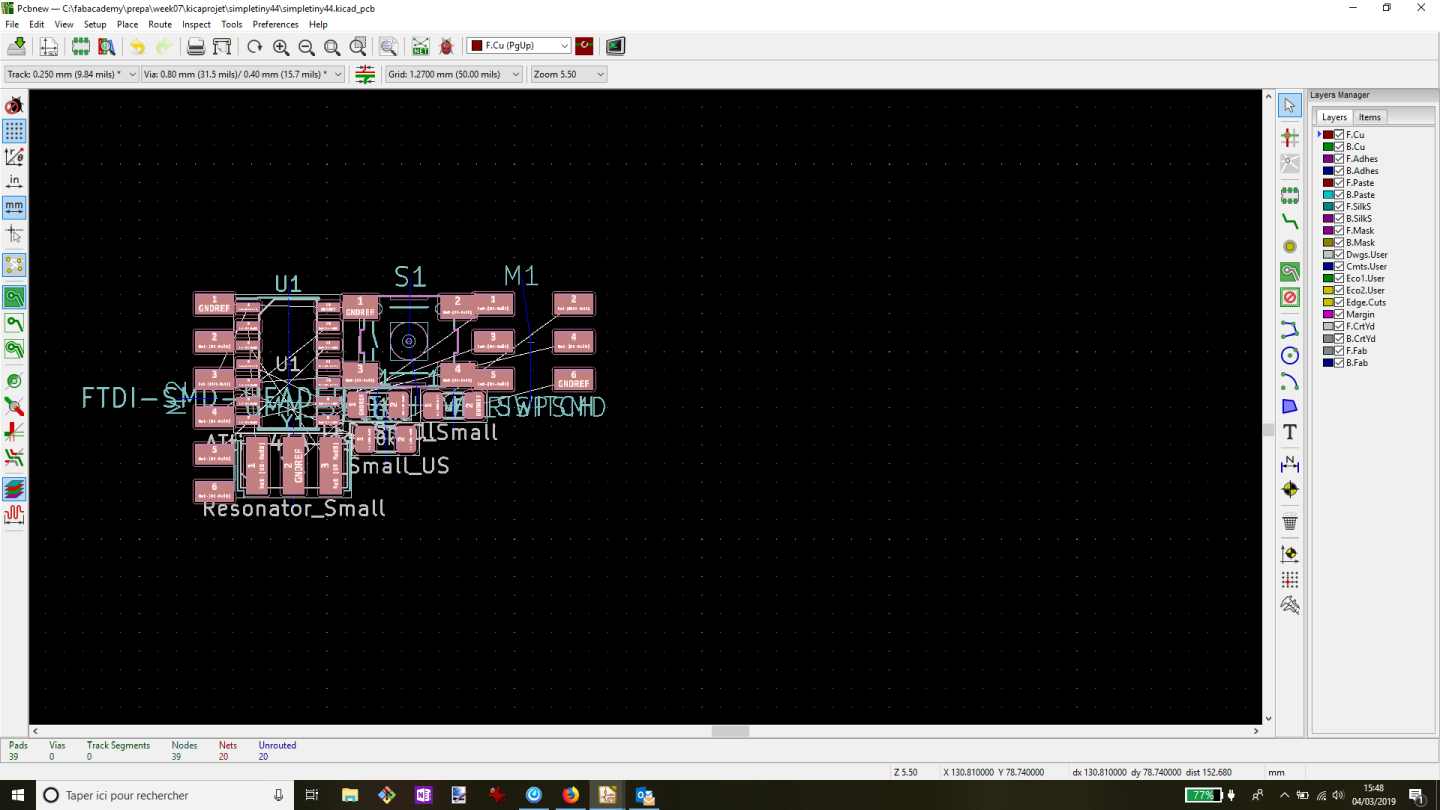
Task: Toggle the Layers Manager panel icon
Action: [x=14, y=489]
